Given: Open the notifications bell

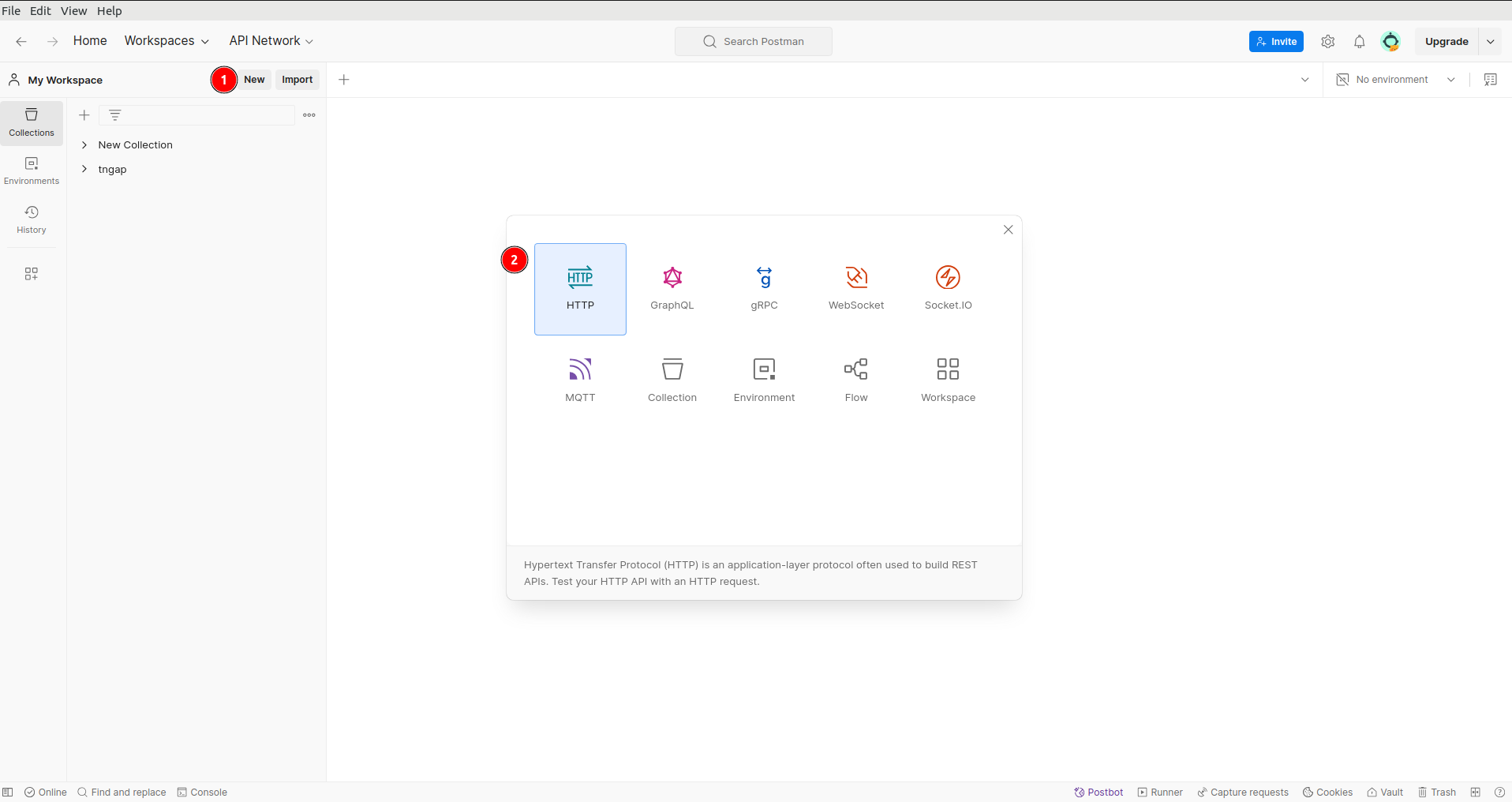Looking at the screenshot, I should [x=1359, y=42].
